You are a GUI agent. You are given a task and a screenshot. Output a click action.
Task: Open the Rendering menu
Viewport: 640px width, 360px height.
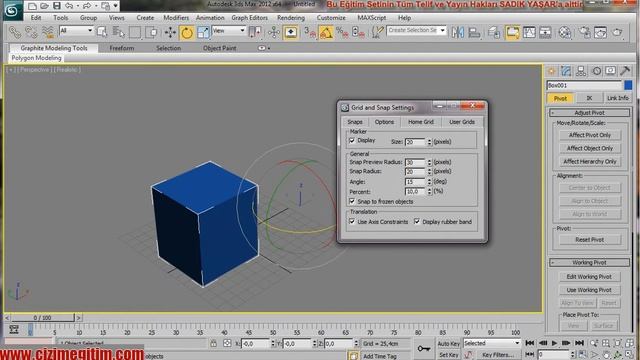point(291,18)
